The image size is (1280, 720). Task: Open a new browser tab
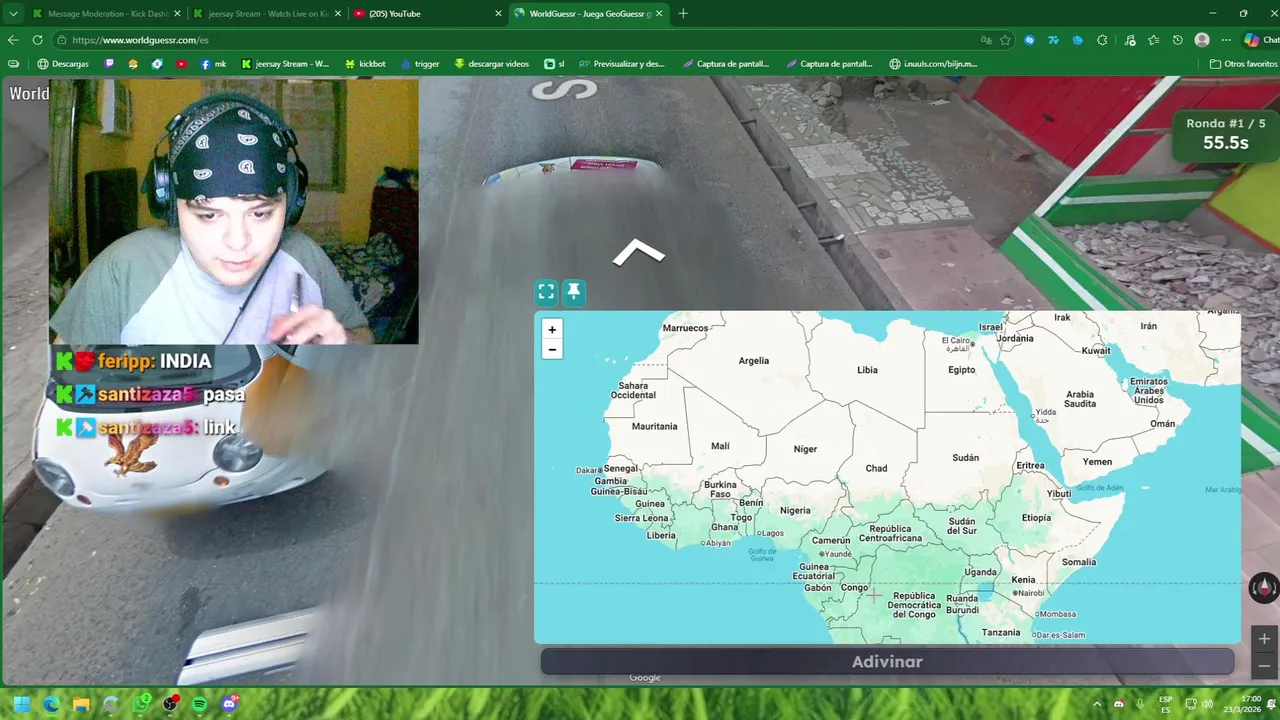point(683,14)
